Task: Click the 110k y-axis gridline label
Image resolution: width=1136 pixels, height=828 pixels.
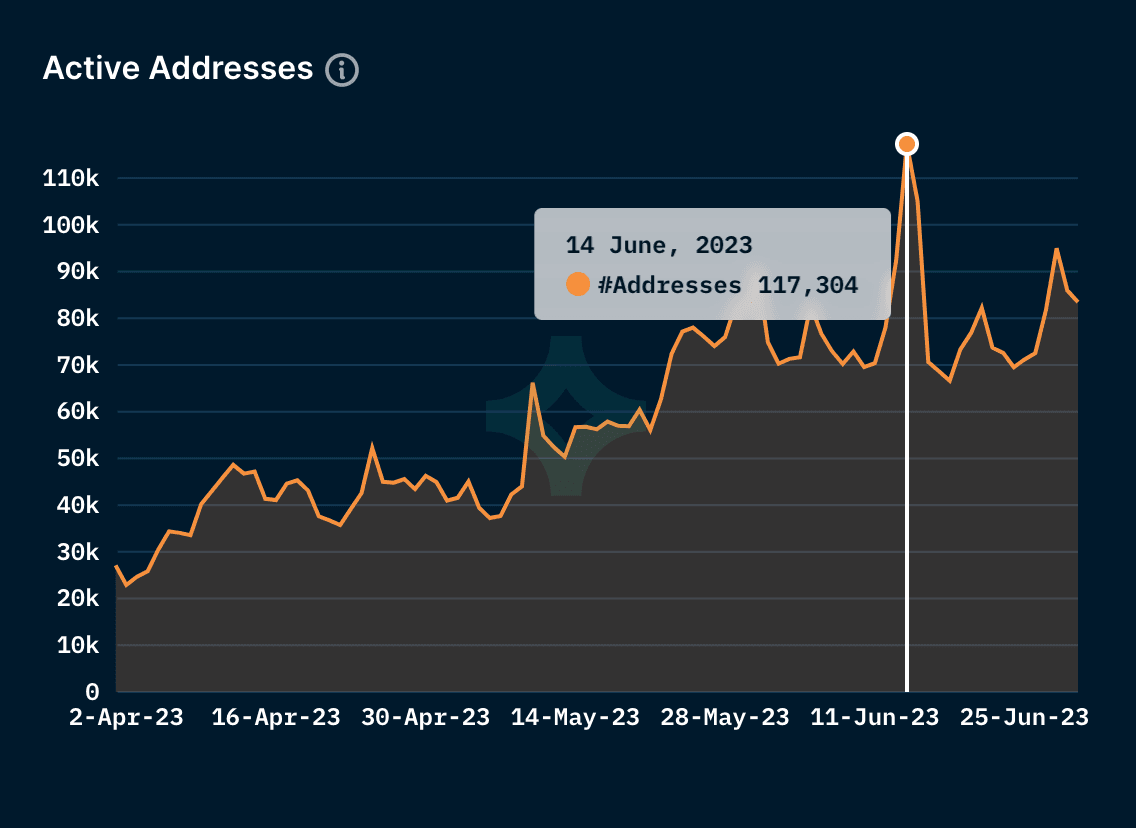Action: [69, 178]
